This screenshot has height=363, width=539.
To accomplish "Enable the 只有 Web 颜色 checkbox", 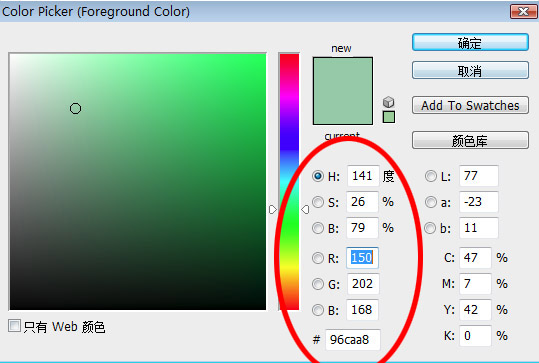I will [14, 326].
